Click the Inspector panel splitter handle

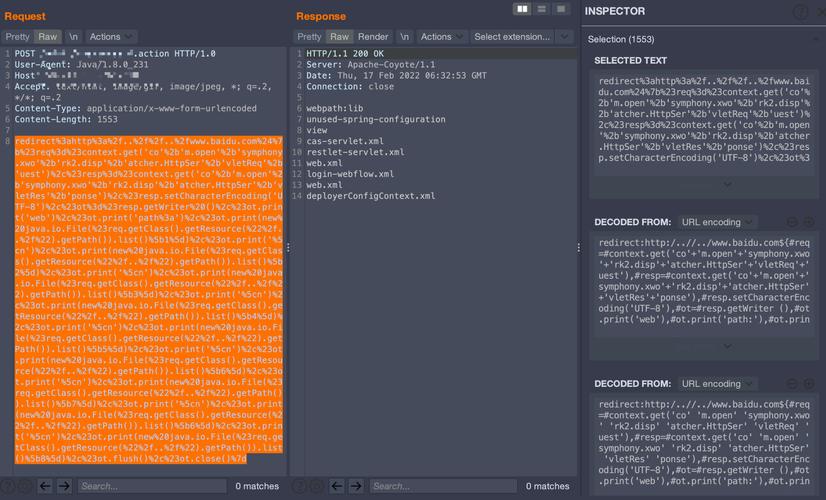579,247
